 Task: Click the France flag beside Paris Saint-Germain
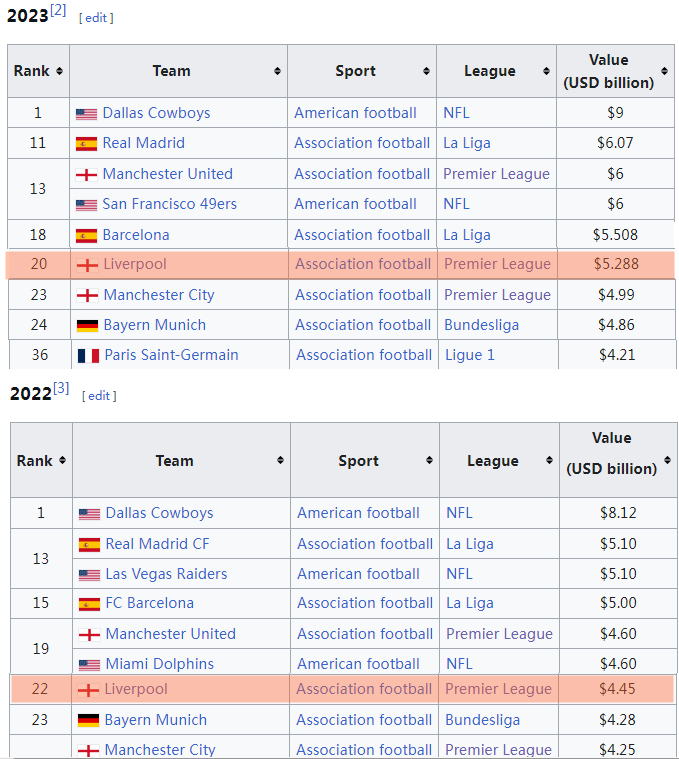pos(88,356)
